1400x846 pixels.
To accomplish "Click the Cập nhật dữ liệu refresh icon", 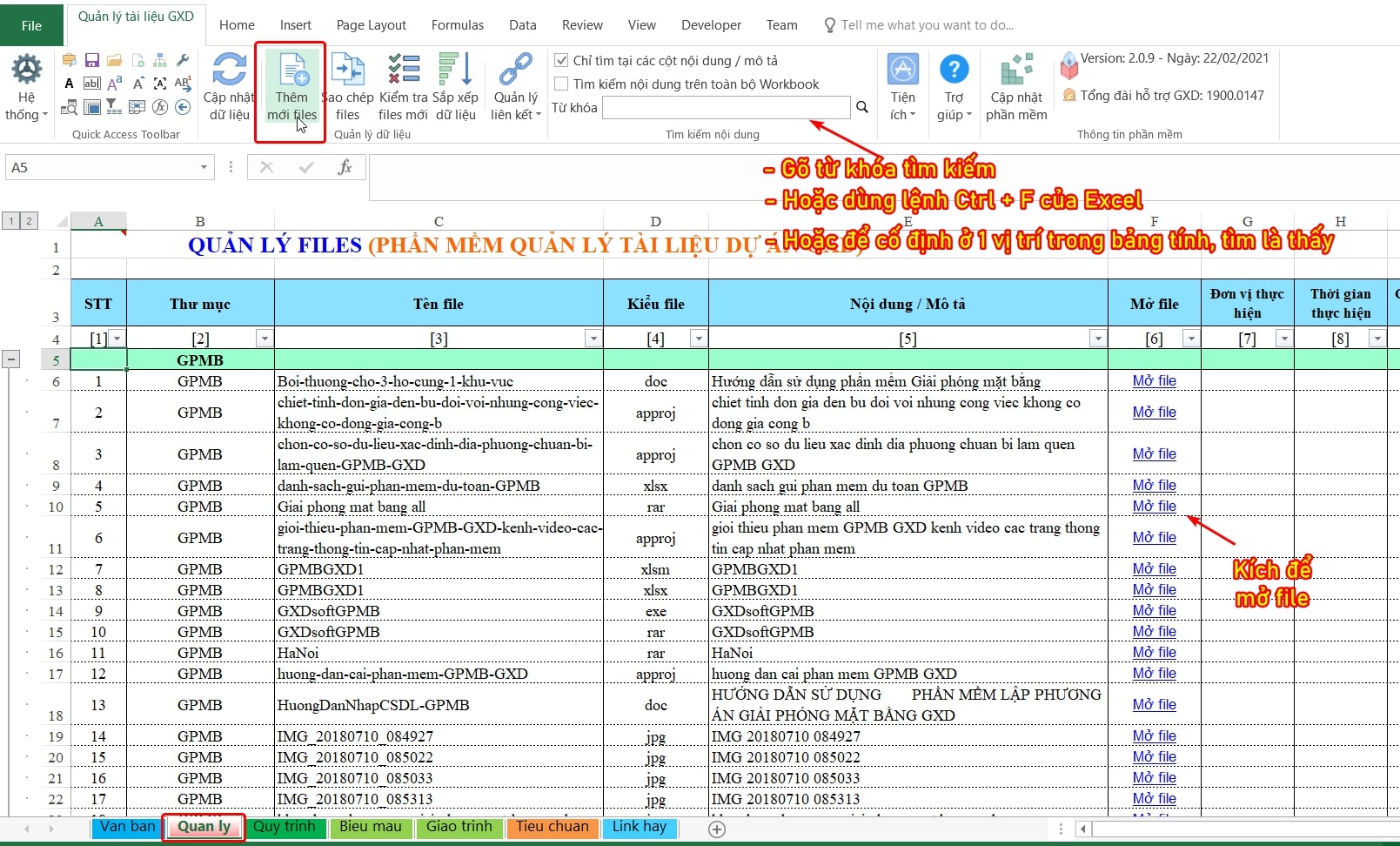I will pyautogui.click(x=229, y=71).
